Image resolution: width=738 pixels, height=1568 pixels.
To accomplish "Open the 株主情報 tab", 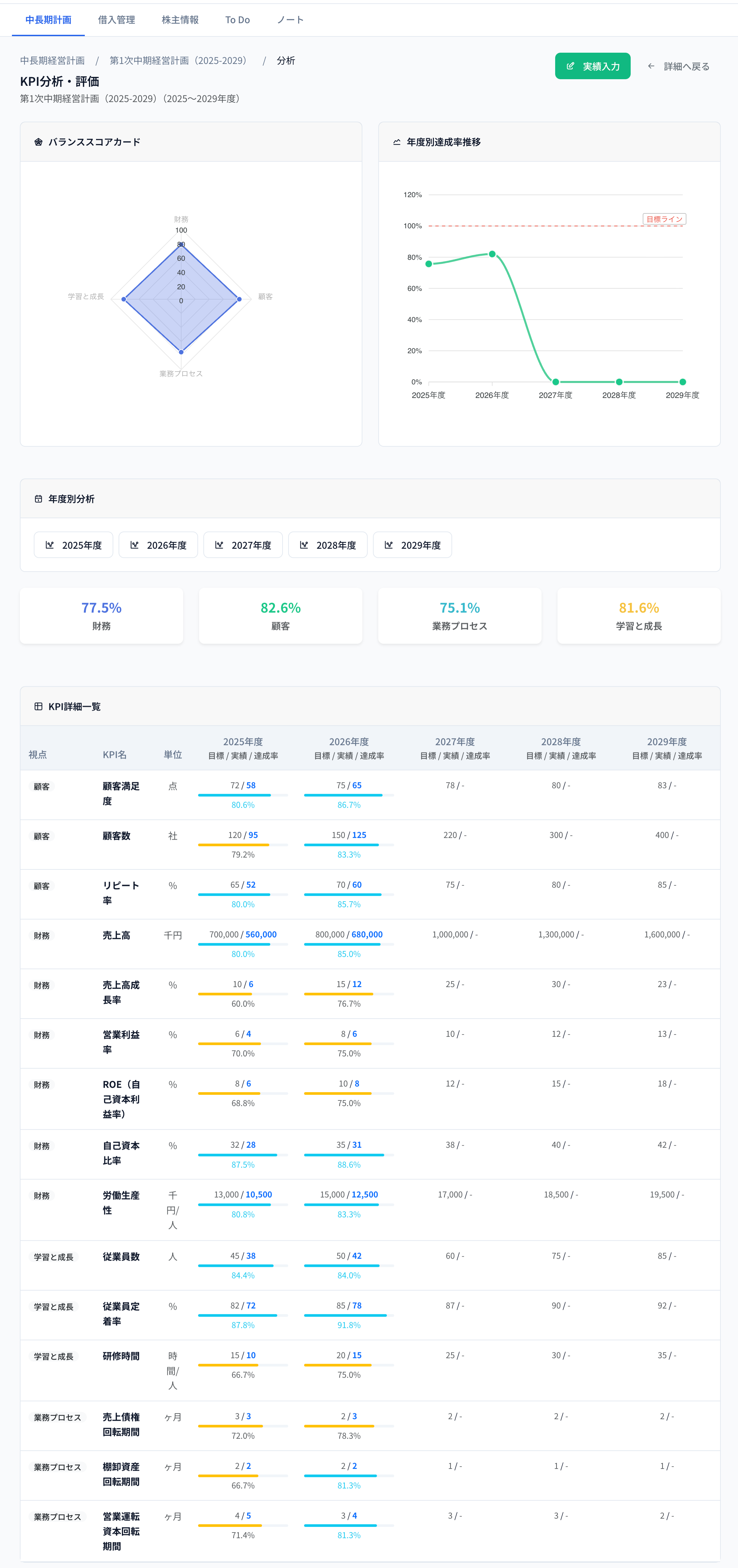I will click(x=180, y=20).
